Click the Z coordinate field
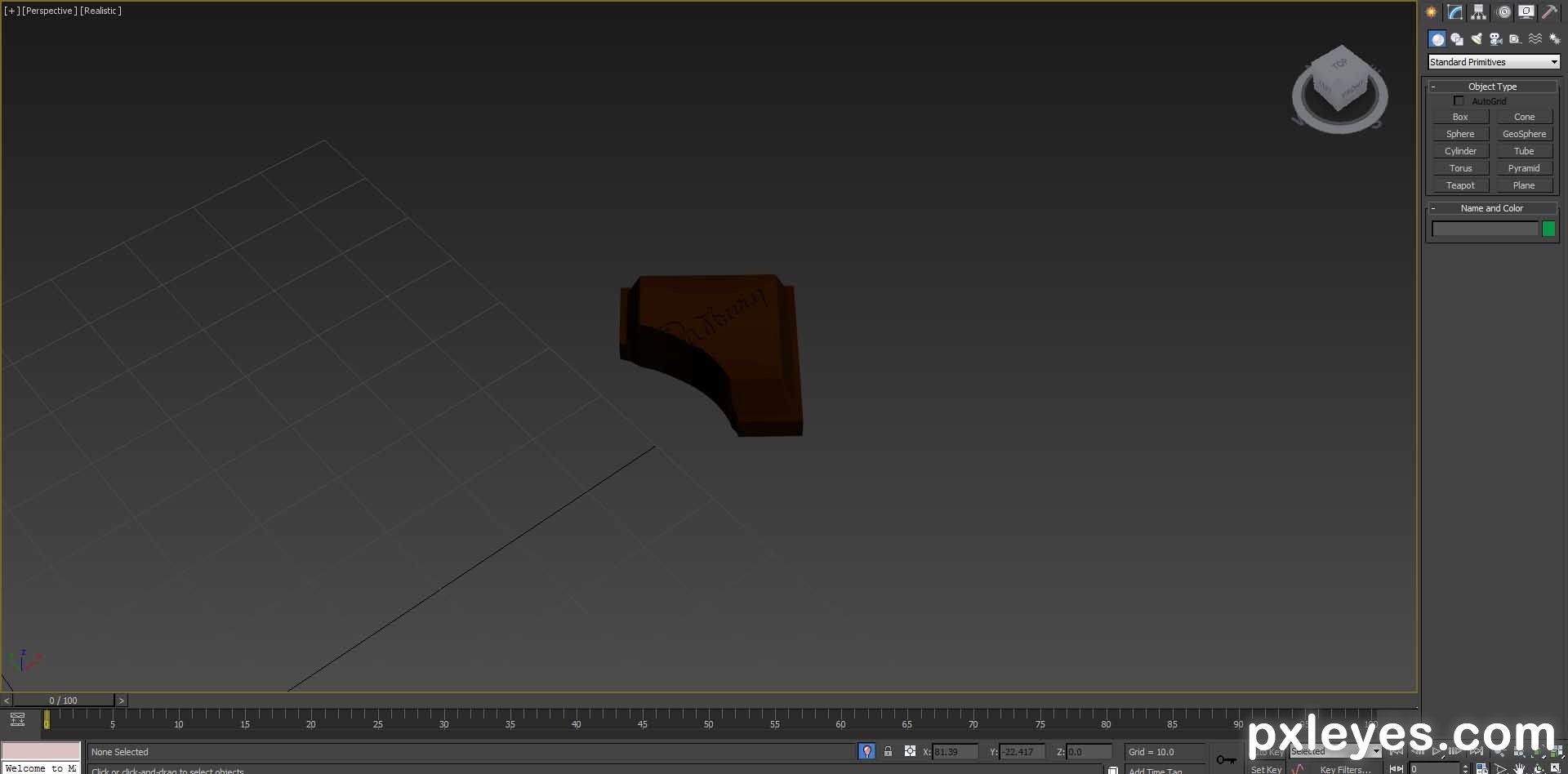Image resolution: width=1568 pixels, height=774 pixels. point(1089,752)
